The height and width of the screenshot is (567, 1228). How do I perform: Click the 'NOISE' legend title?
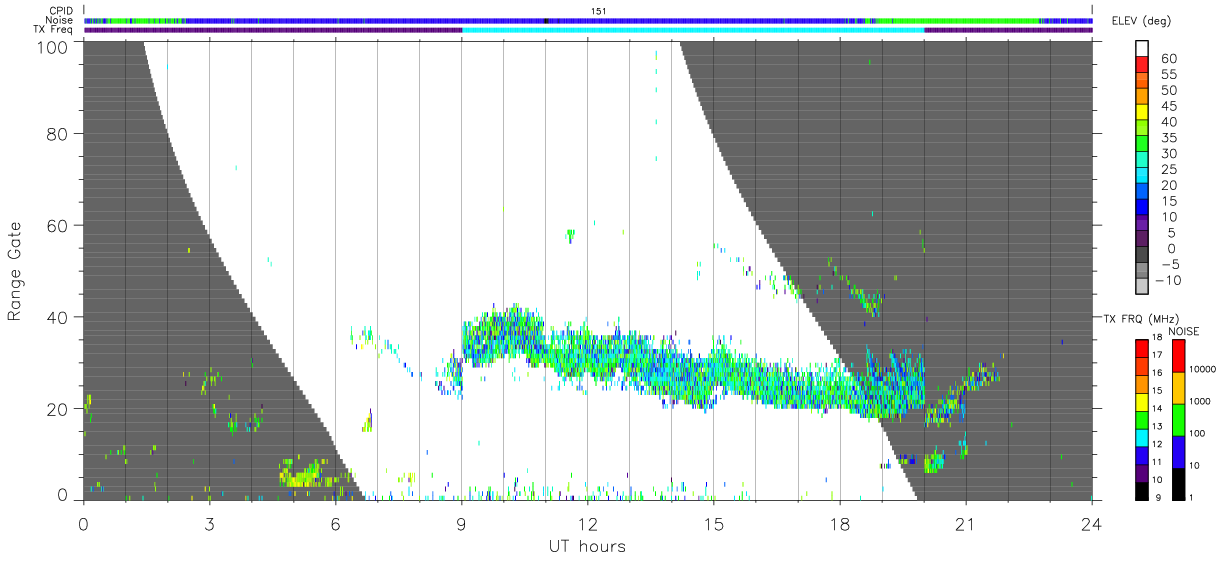click(x=1183, y=331)
